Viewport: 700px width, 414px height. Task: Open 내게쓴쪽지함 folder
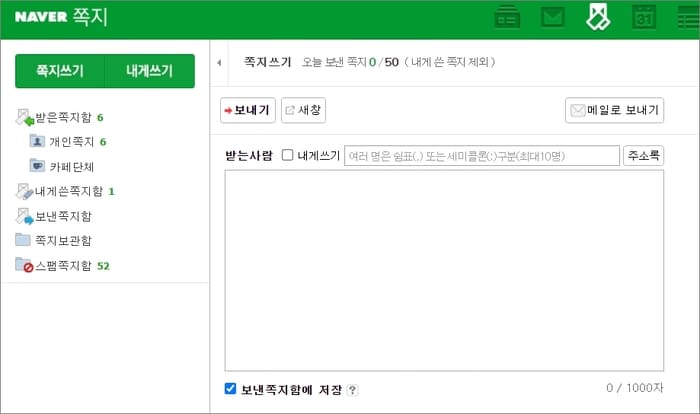click(69, 192)
